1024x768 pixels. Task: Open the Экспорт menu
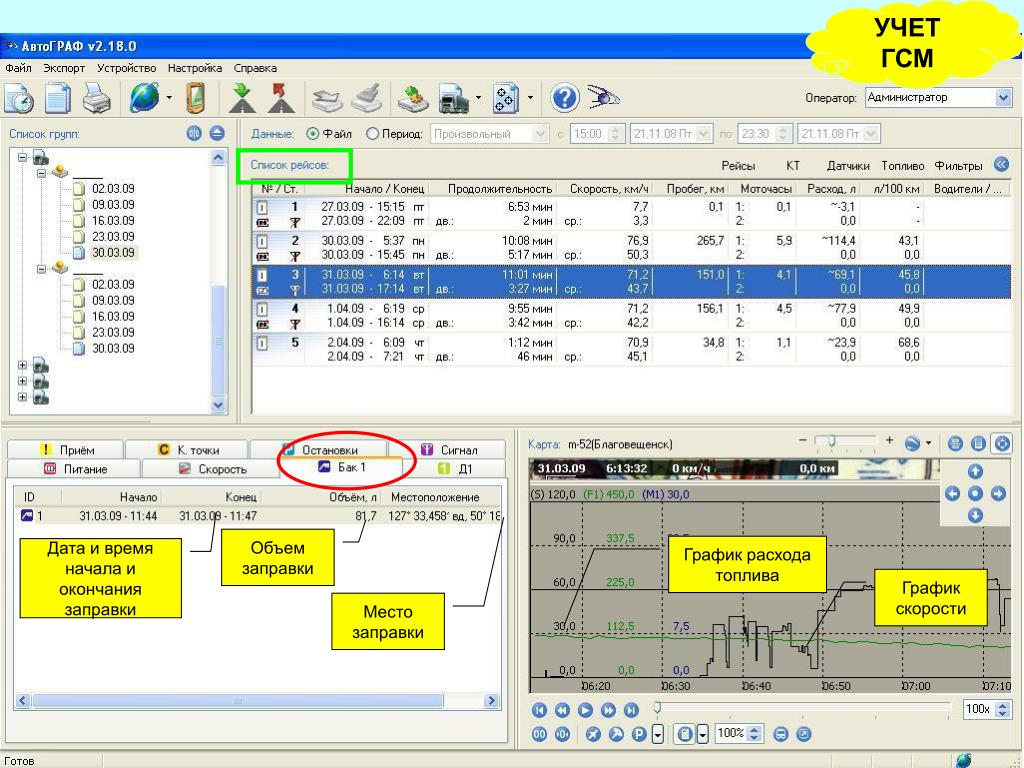coord(64,68)
